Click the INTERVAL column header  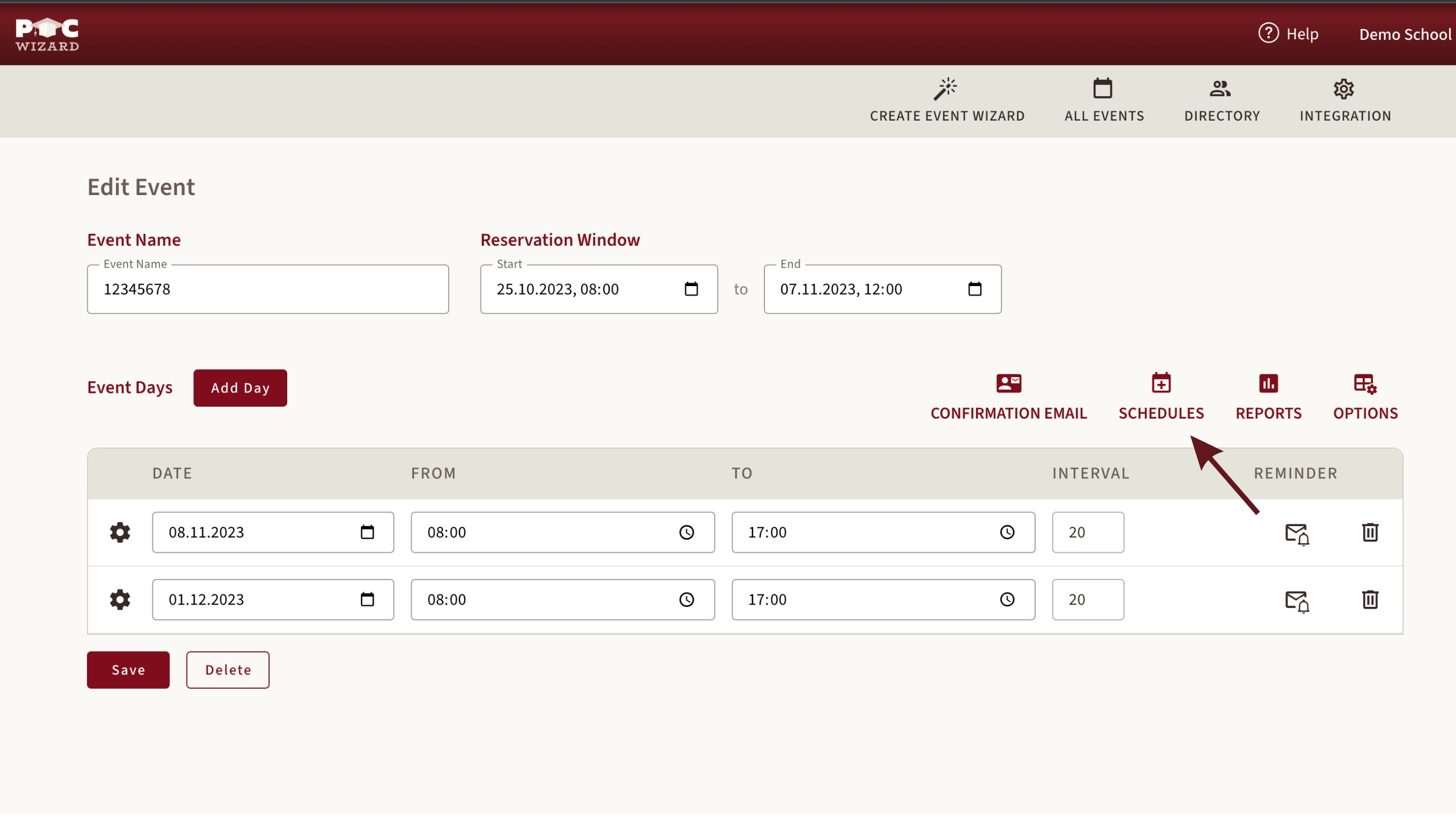pos(1090,473)
